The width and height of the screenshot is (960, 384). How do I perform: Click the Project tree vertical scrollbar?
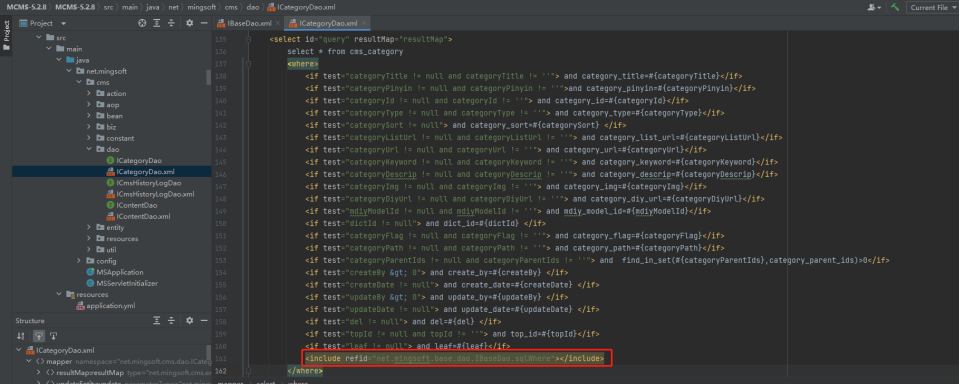208,78
